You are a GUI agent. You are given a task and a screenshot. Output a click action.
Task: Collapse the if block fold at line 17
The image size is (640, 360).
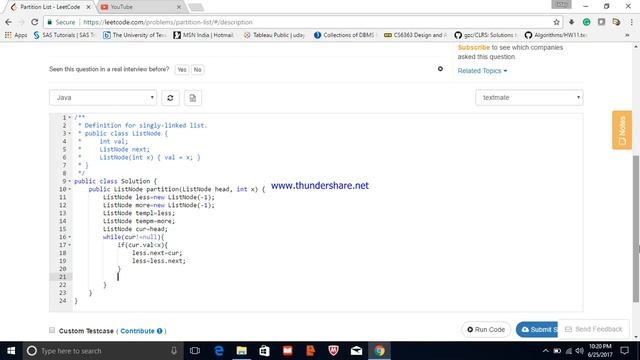pos(69,245)
